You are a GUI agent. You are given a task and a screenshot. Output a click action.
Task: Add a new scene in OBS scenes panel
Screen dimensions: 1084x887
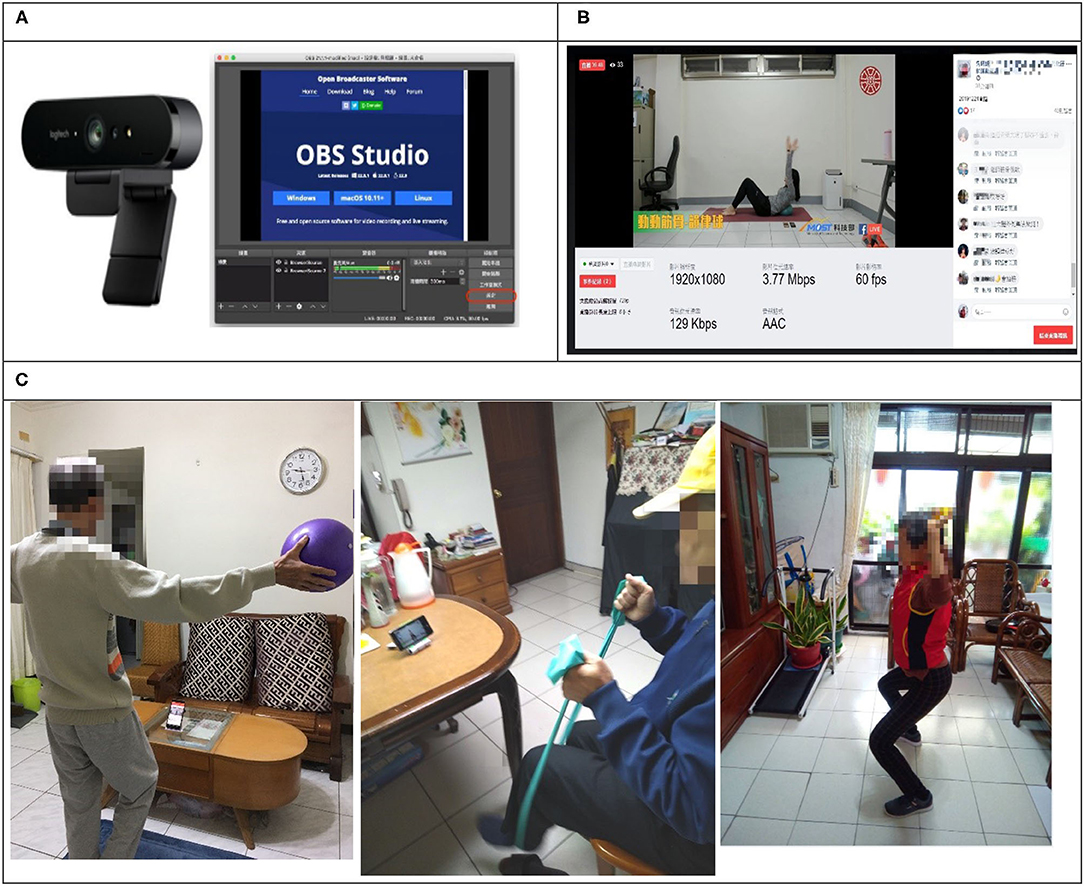pyautogui.click(x=221, y=306)
